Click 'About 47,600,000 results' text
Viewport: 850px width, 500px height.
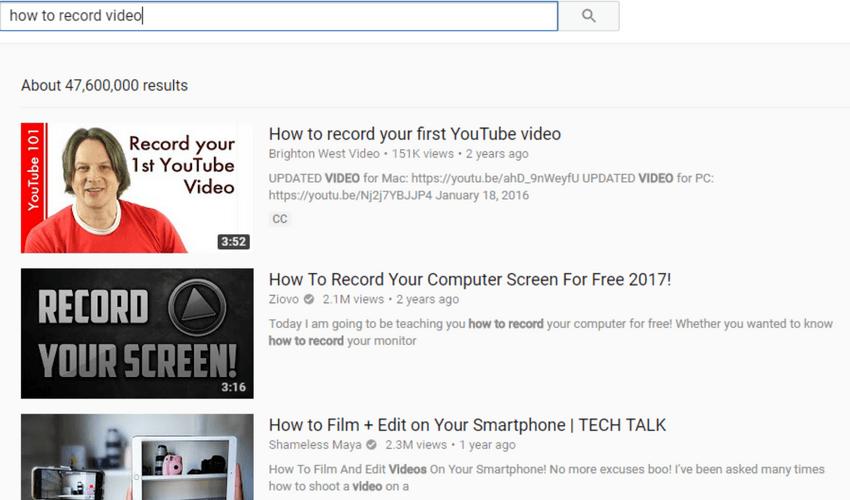point(105,86)
